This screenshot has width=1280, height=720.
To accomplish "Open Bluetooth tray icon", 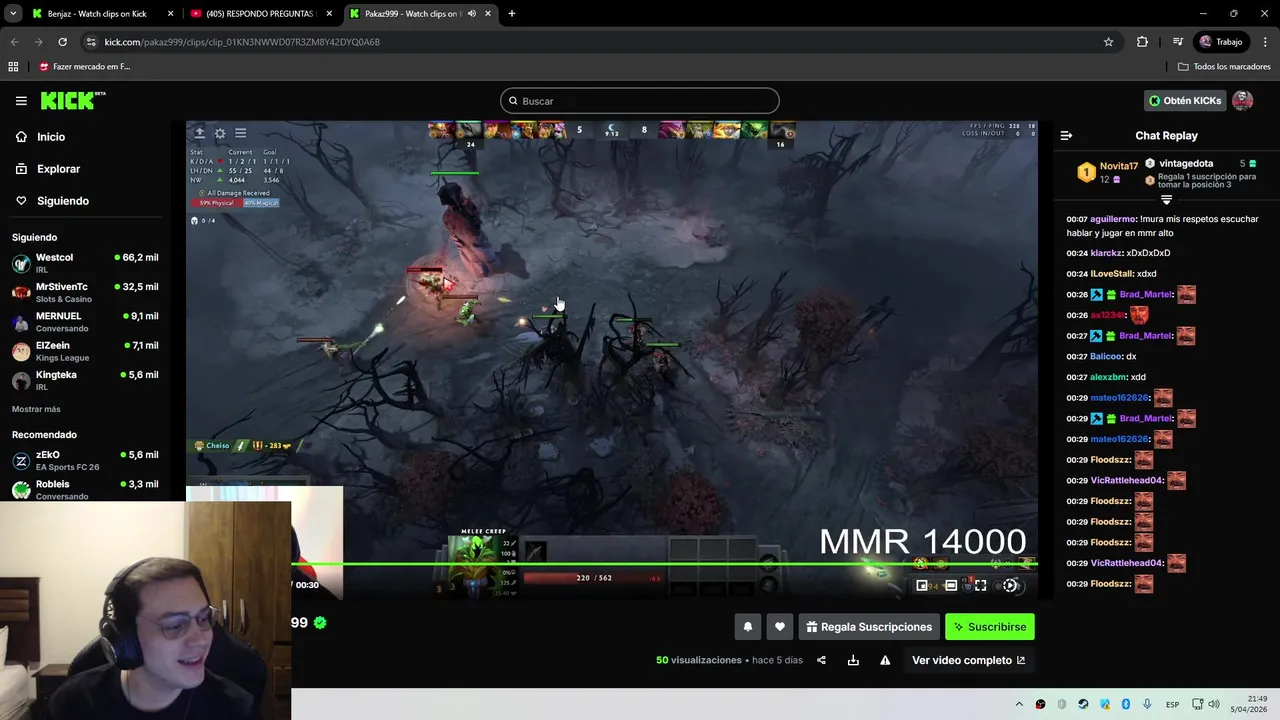I will [x=1125, y=704].
